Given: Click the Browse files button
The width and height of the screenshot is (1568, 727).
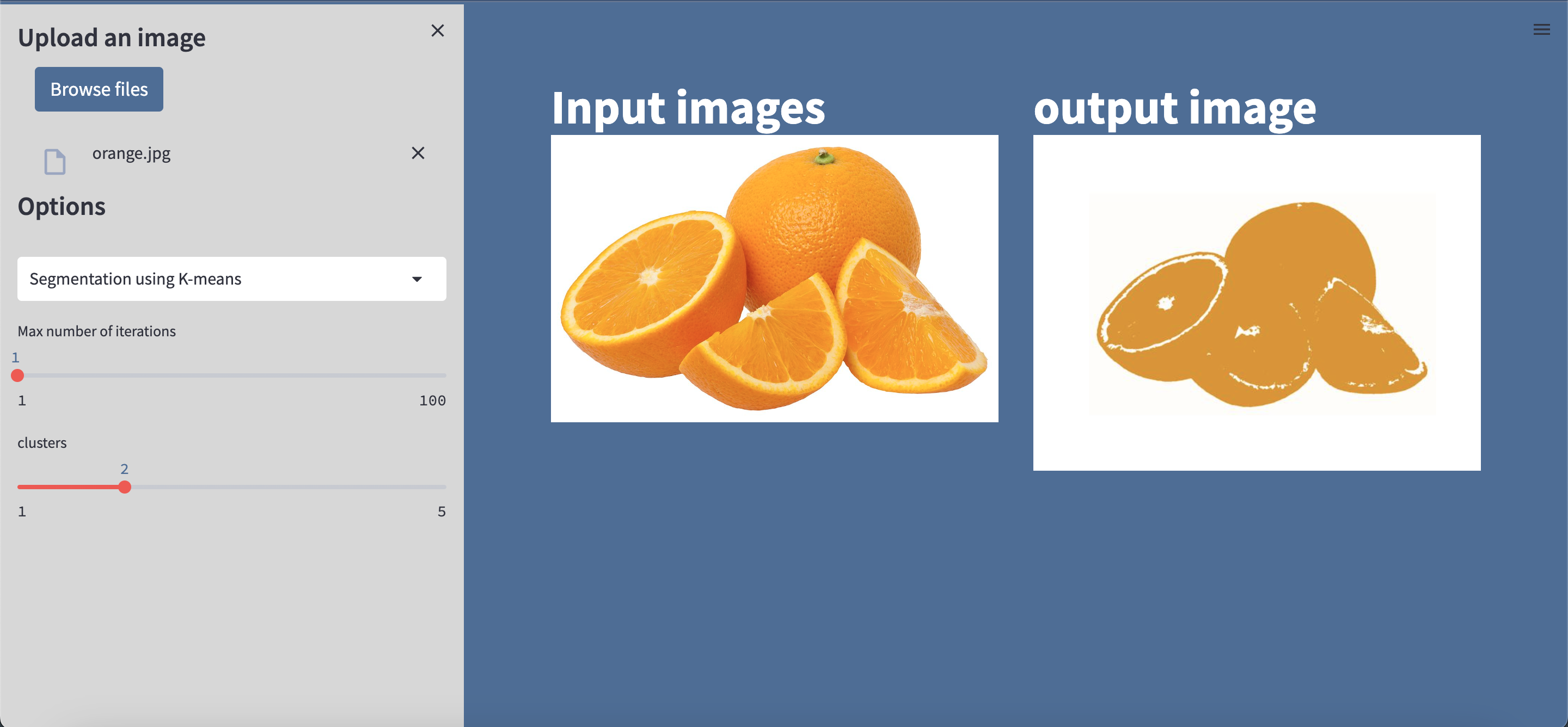Looking at the screenshot, I should (x=99, y=89).
